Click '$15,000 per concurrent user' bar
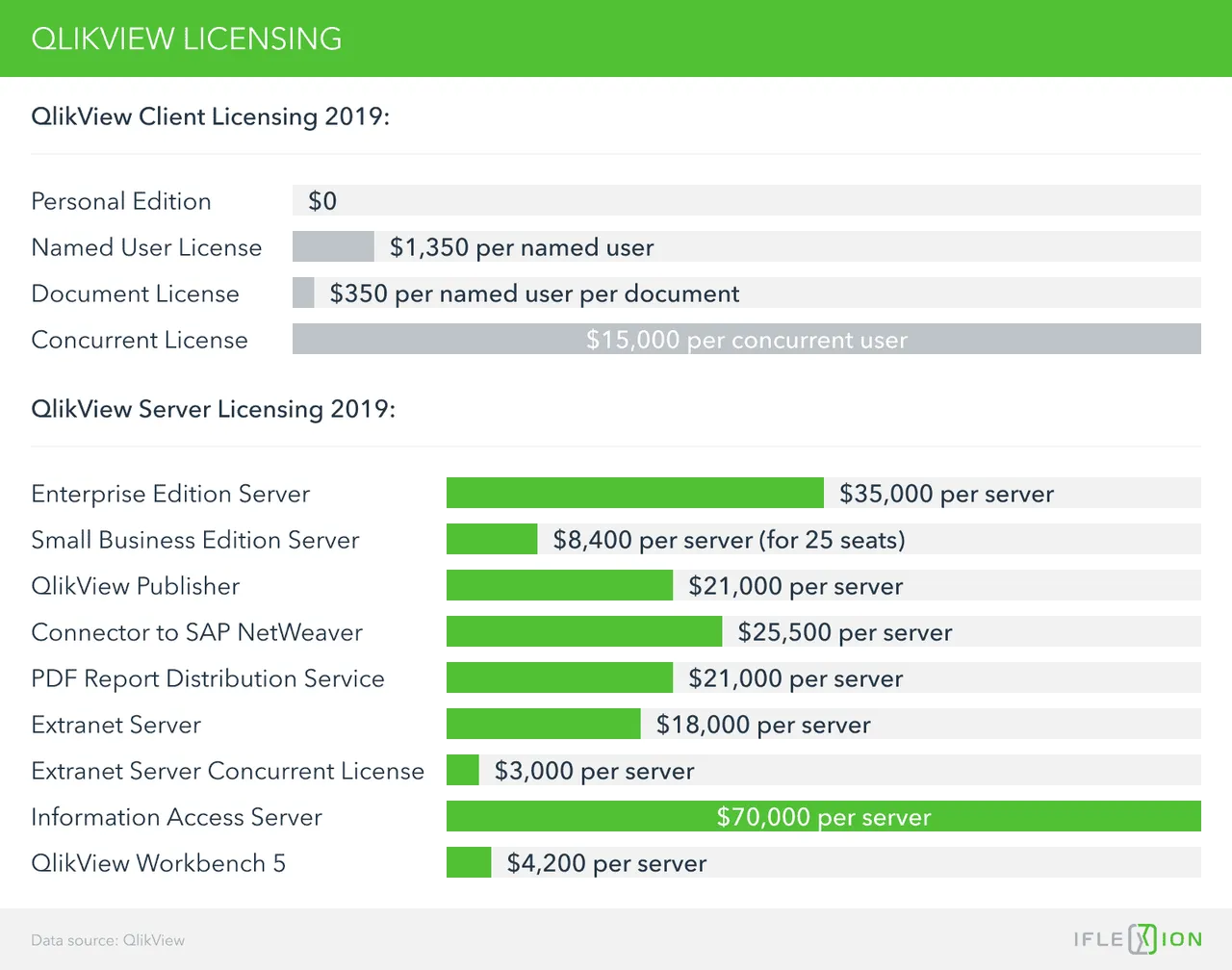The height and width of the screenshot is (970, 1232). click(x=747, y=339)
